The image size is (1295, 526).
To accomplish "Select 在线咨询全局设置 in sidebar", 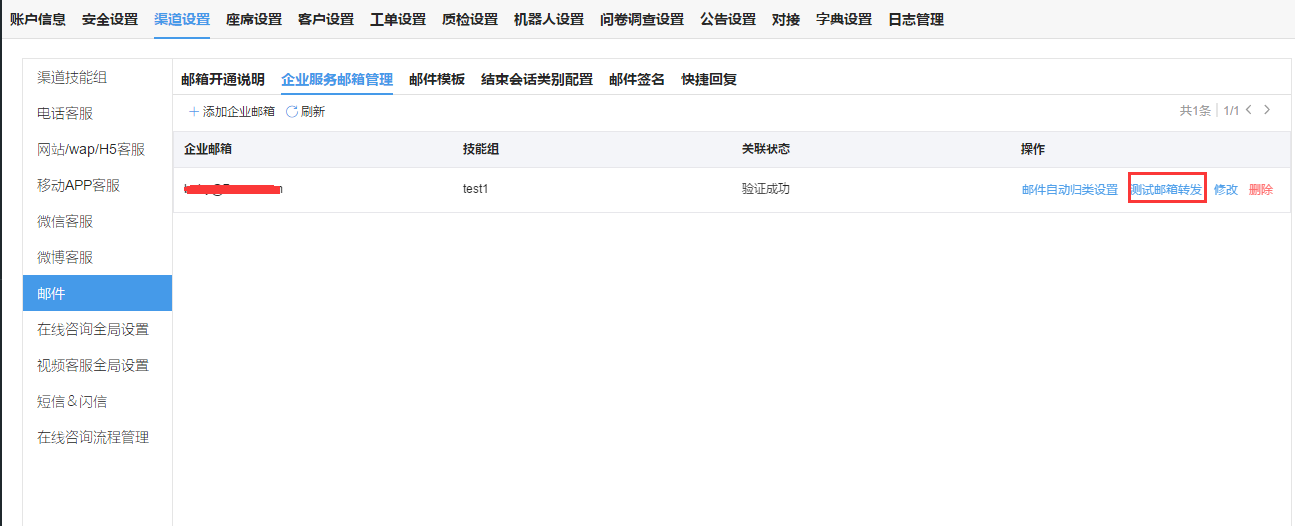I will pos(97,329).
